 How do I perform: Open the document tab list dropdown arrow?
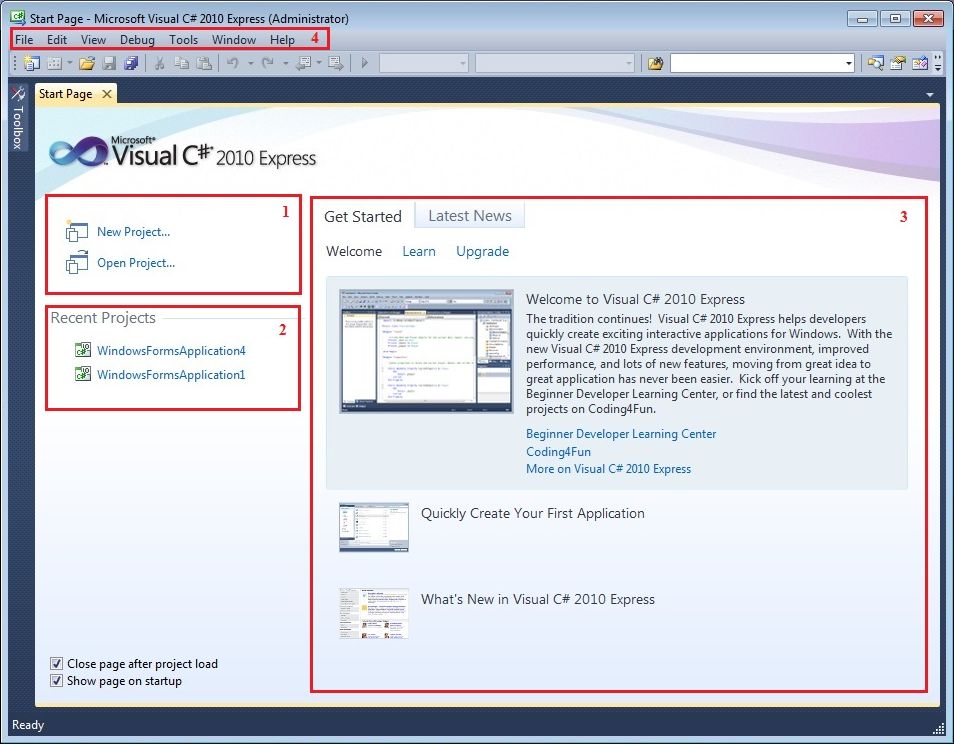point(930,95)
